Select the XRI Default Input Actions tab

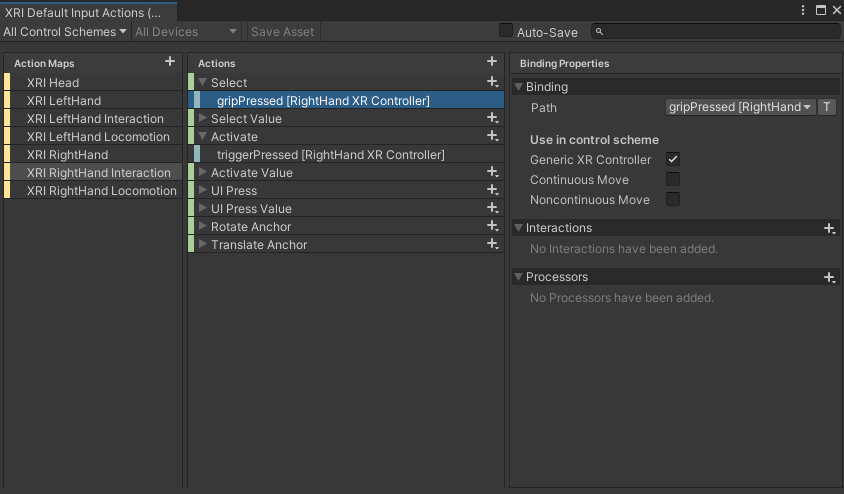(x=88, y=12)
